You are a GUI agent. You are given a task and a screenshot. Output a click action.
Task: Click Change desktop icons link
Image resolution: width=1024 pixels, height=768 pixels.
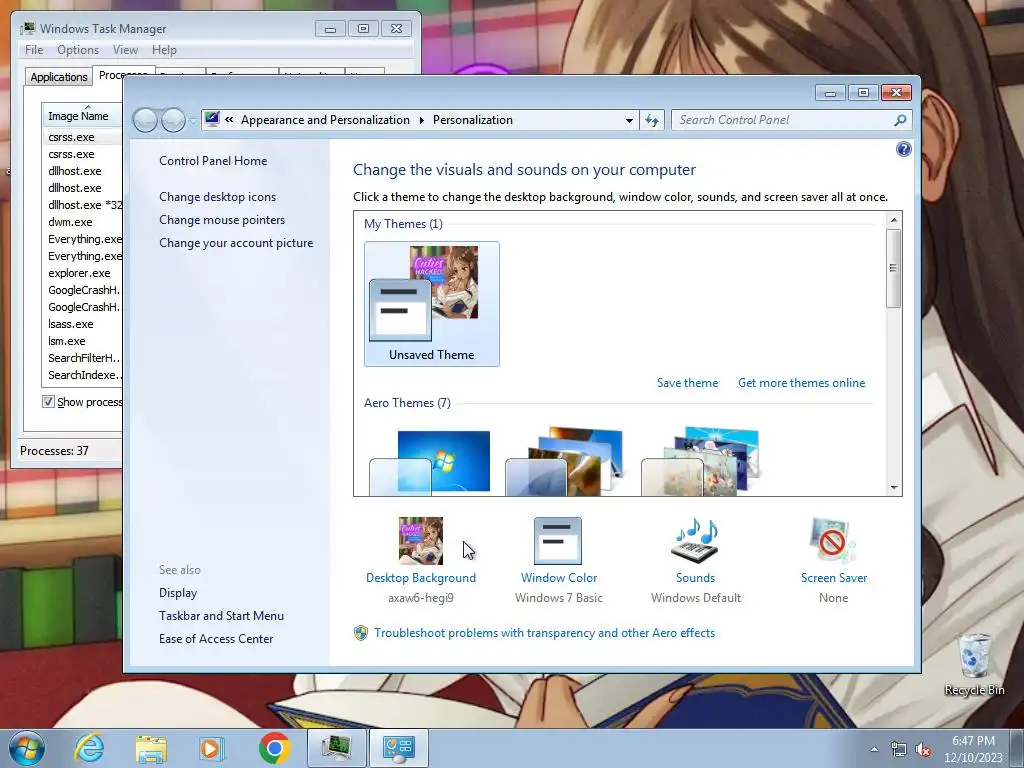[217, 197]
